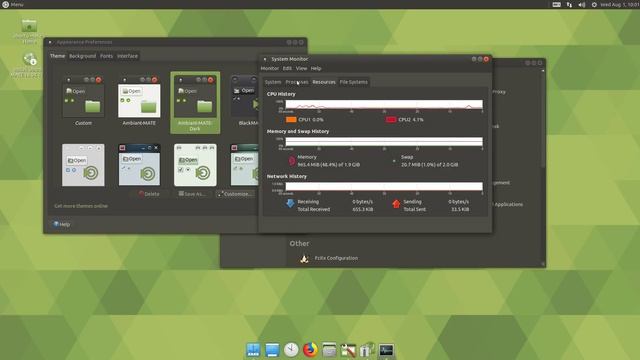Select the first theme in the second row
Viewport: 640px width, 360px height.
tap(83, 165)
